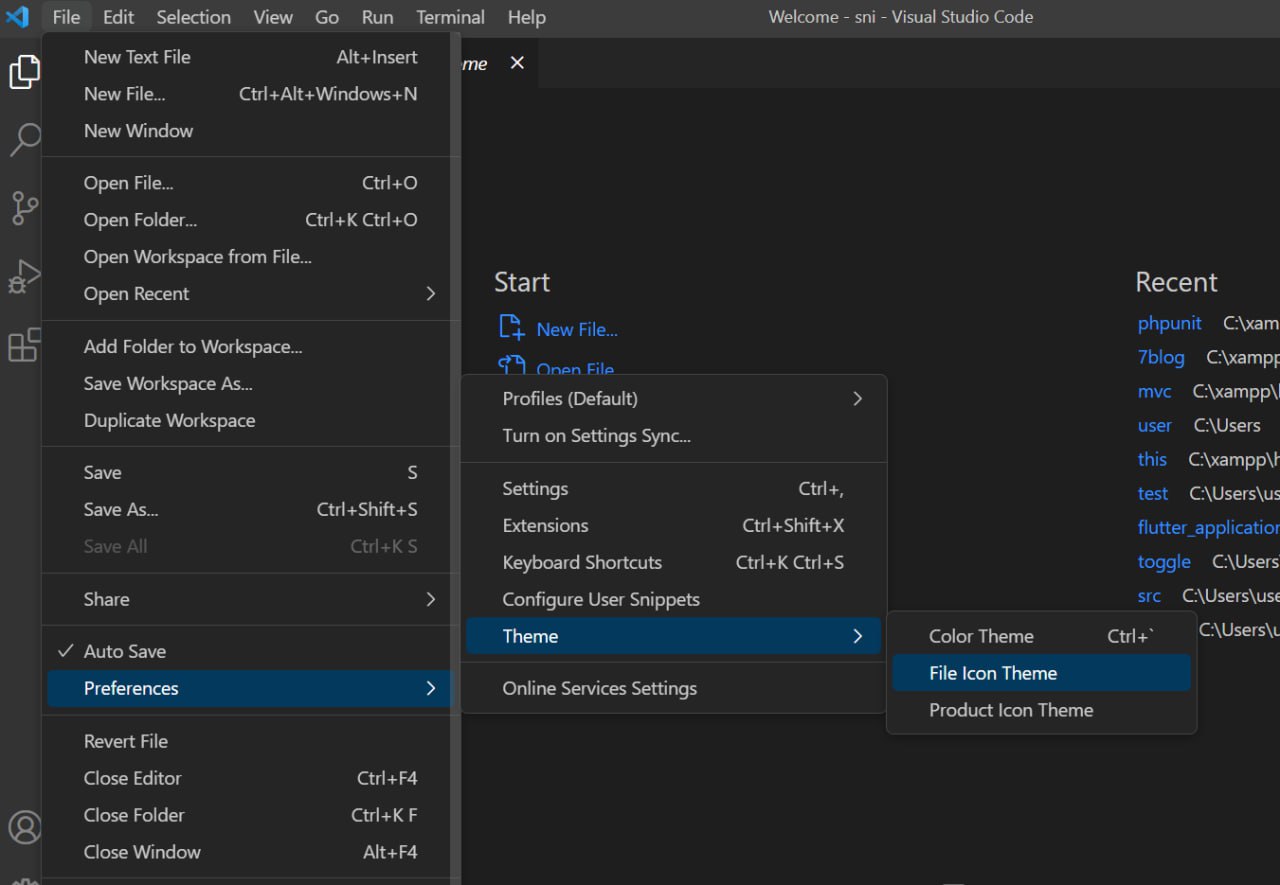Screen dimensions: 1280x885
Task: Expand the Share submenu arrow
Action: click(x=431, y=599)
